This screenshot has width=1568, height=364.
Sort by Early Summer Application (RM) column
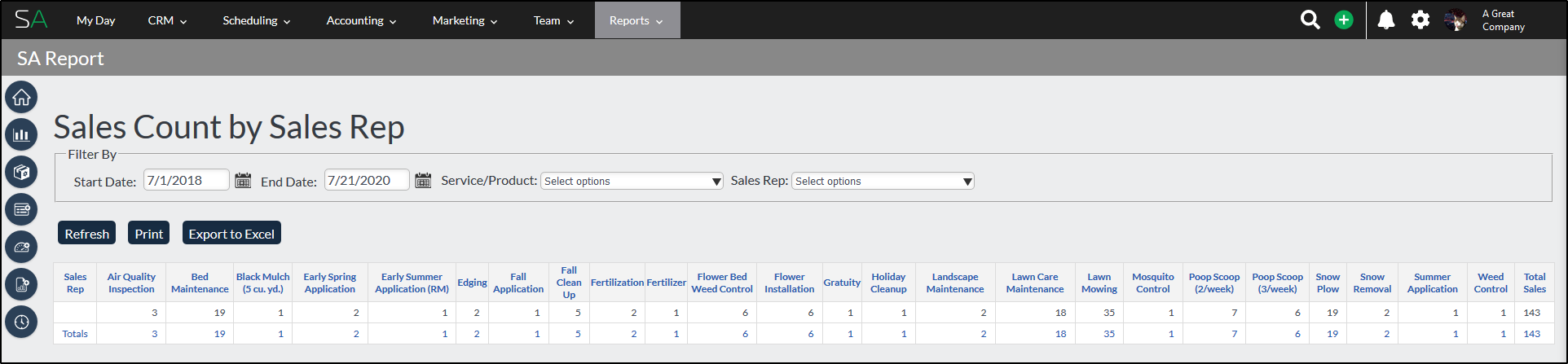pyautogui.click(x=412, y=283)
